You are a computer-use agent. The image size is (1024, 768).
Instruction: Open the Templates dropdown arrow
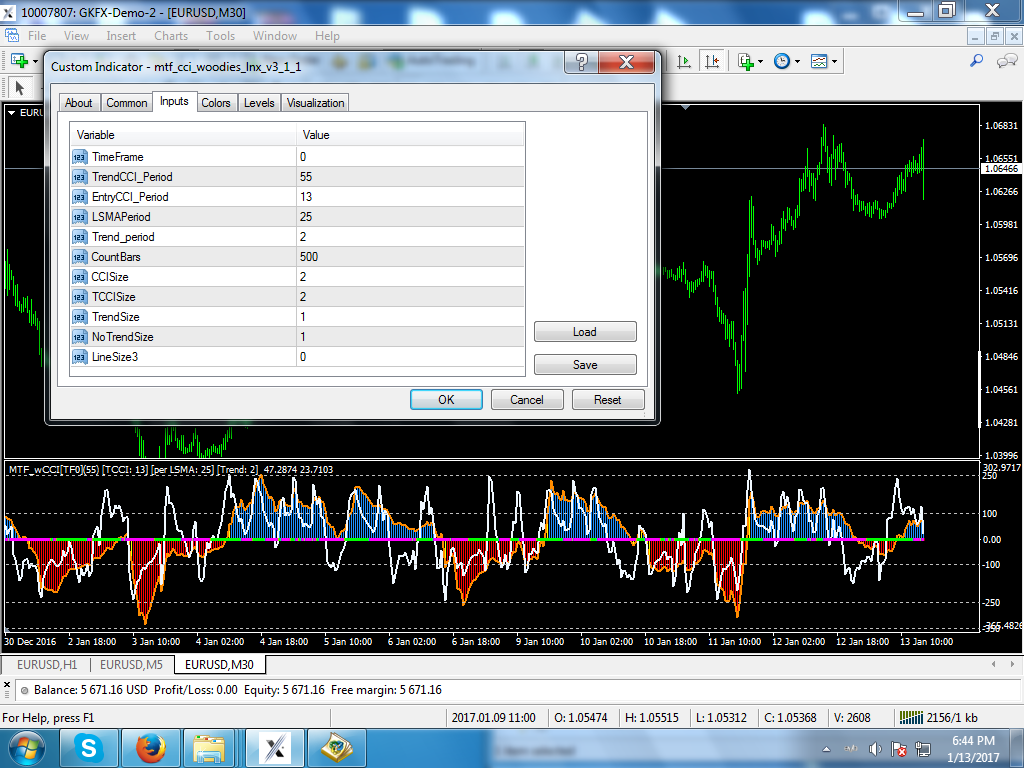(x=834, y=62)
